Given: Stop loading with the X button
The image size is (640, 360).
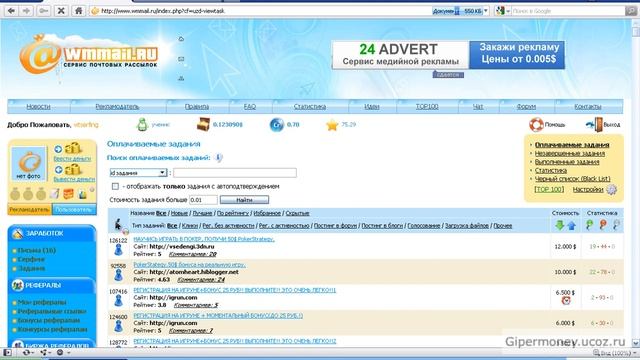Looking at the screenshot, I should 61,11.
